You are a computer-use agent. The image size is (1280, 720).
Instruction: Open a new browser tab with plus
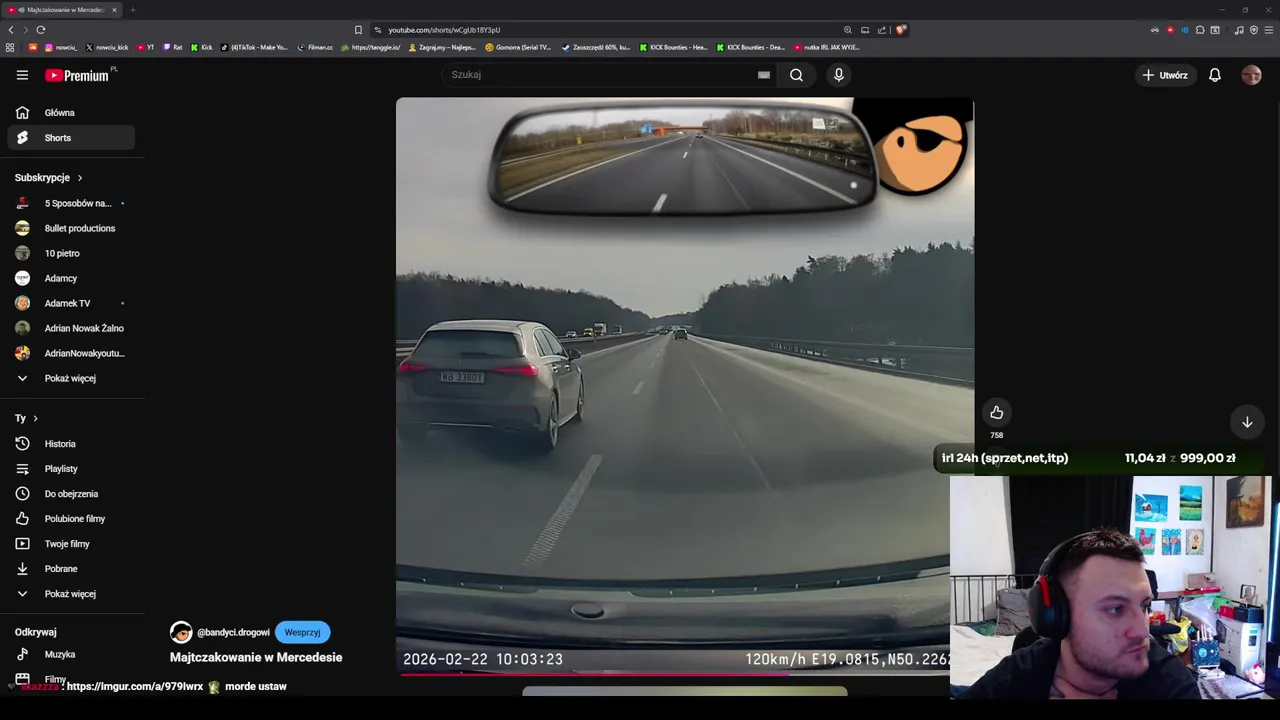tap(132, 10)
